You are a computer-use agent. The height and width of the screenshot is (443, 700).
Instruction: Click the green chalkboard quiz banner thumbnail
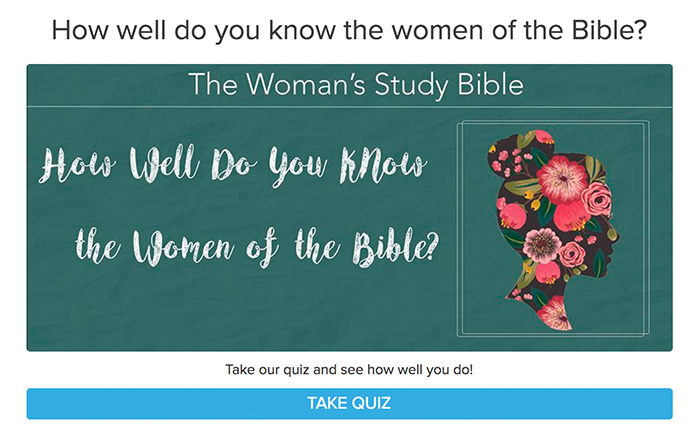350,208
